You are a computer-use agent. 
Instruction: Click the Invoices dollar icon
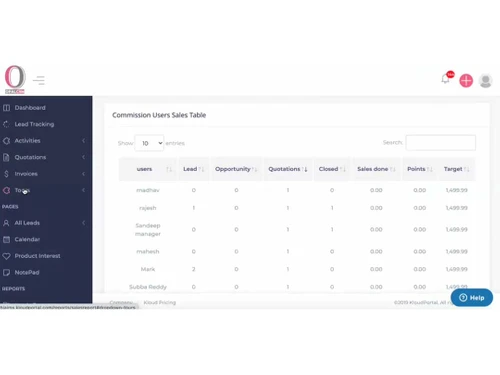click(x=6, y=174)
